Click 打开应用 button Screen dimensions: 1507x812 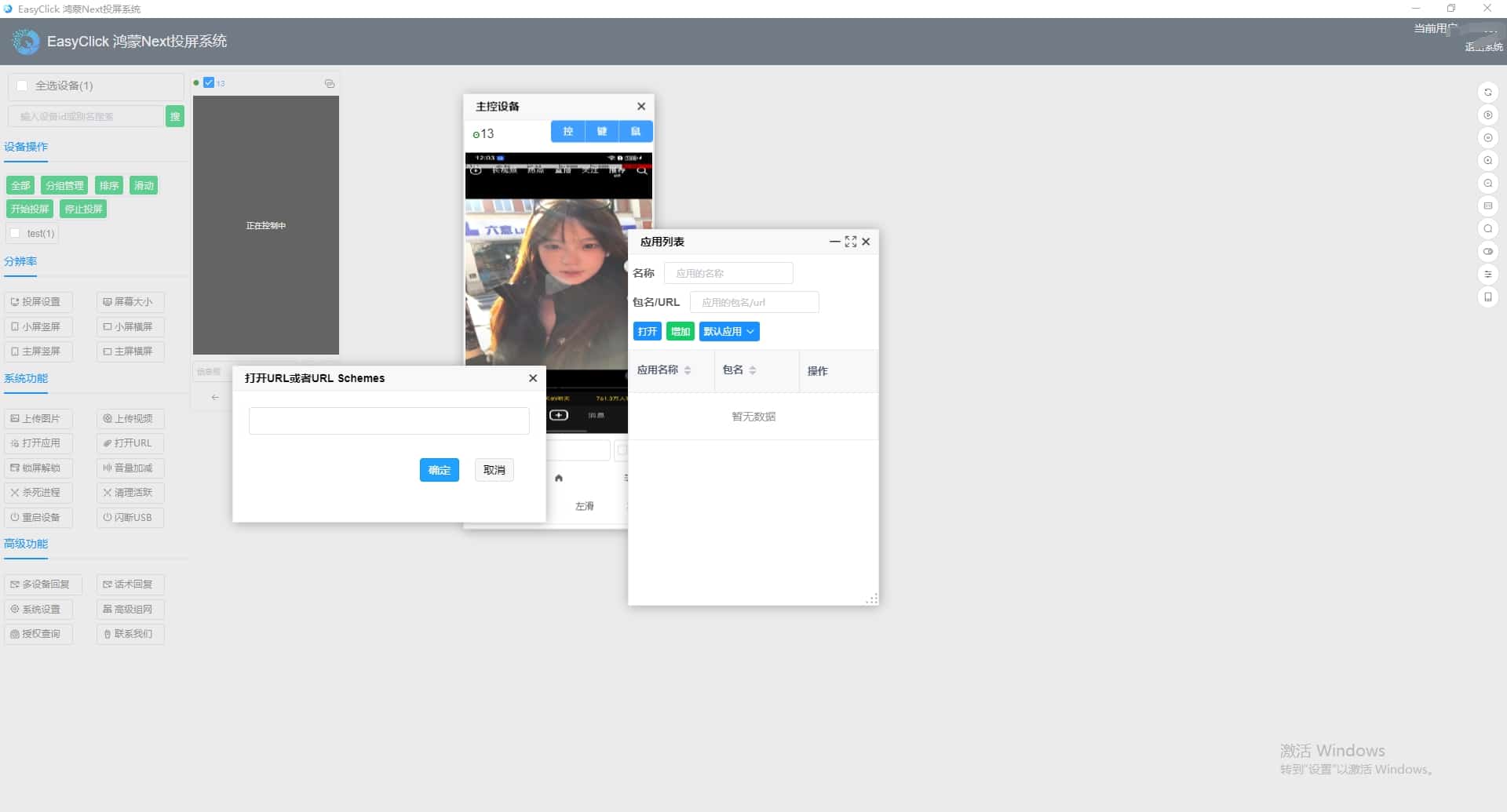(x=38, y=443)
